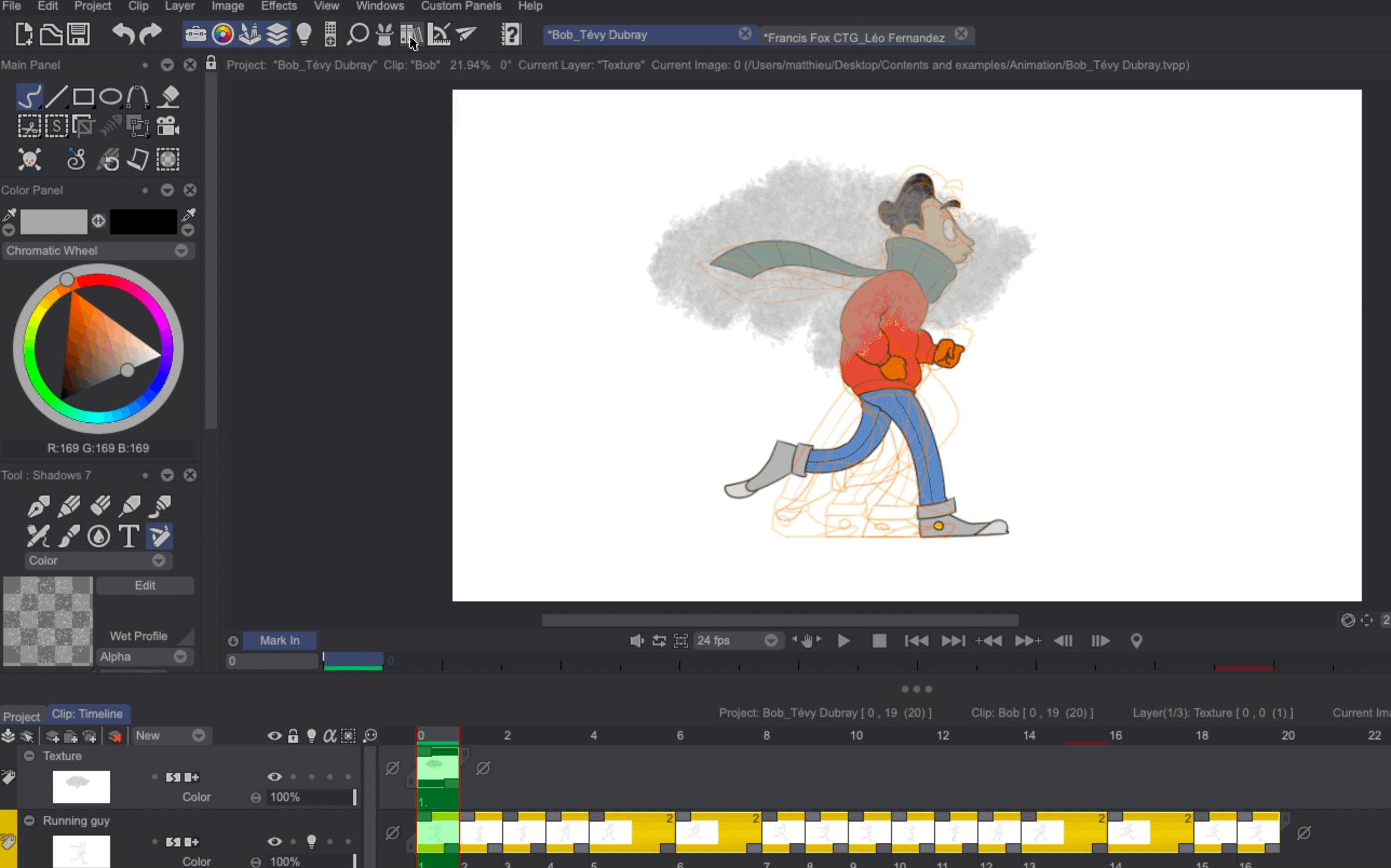Click the Mark In button
1391x868 pixels.
[280, 641]
